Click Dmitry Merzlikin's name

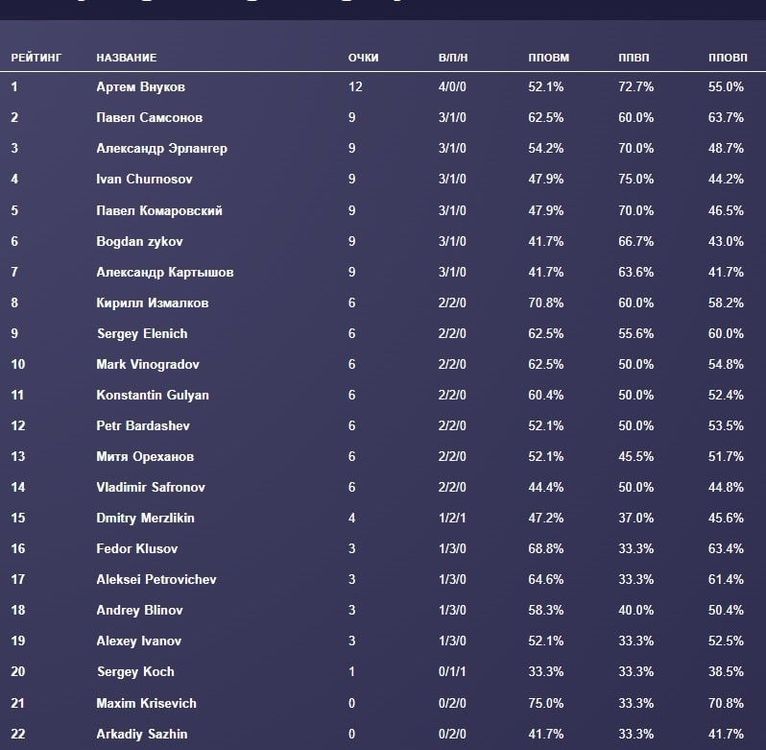[145, 518]
